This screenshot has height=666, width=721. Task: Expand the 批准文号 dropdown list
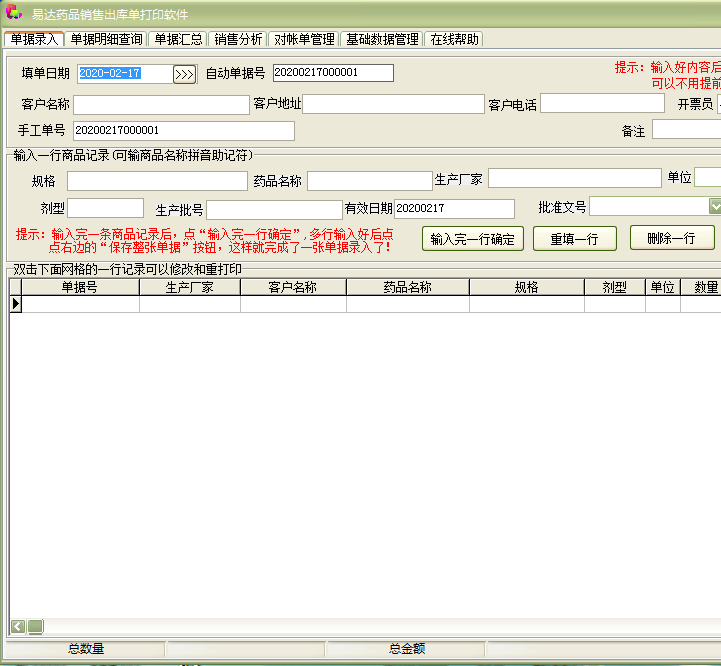click(715, 206)
